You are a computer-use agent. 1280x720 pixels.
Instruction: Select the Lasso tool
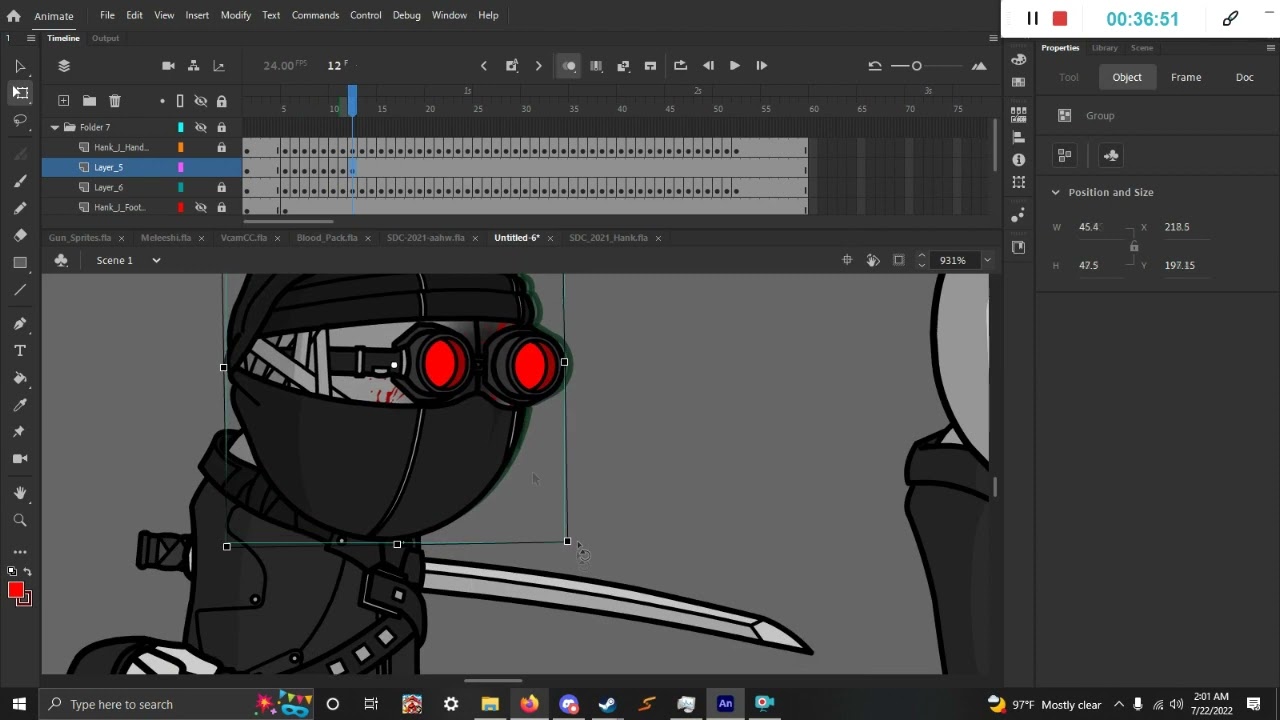[20, 120]
